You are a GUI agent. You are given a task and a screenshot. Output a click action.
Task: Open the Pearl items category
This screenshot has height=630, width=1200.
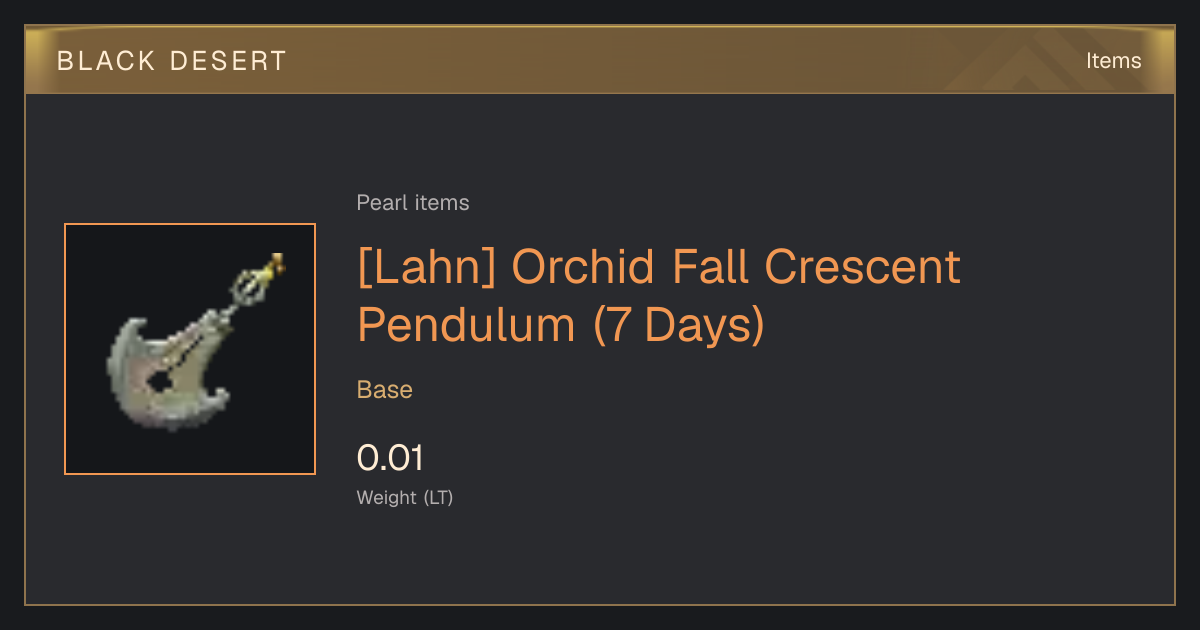pos(413,203)
